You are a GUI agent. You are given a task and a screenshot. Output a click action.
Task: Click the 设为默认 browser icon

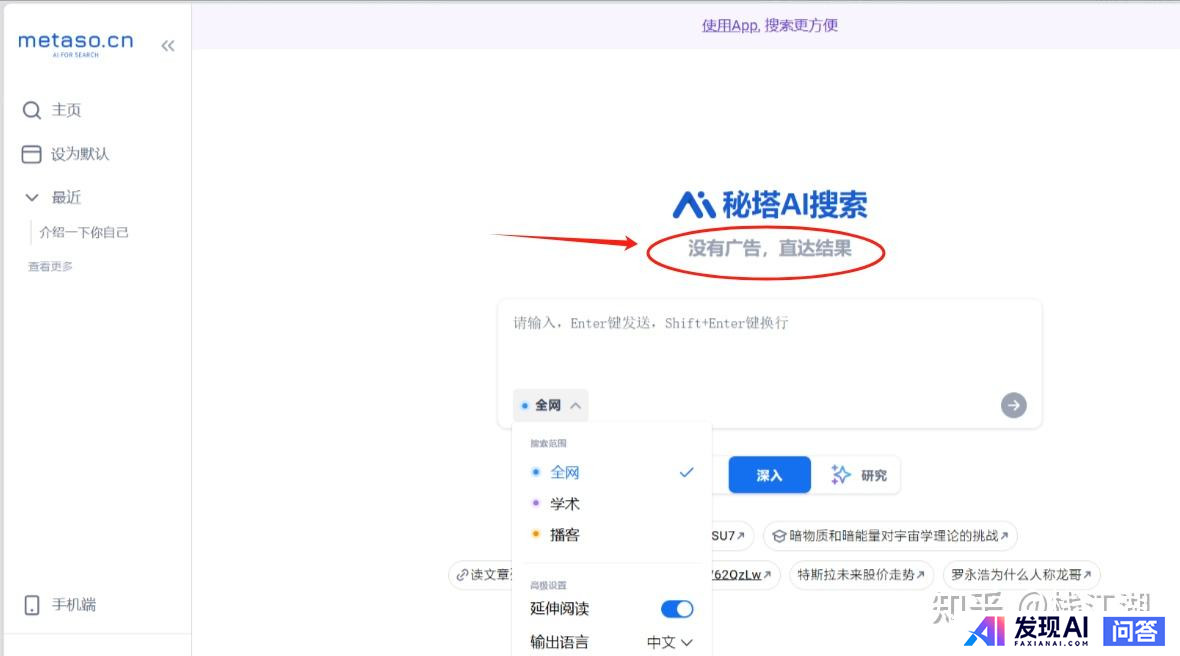(32, 154)
